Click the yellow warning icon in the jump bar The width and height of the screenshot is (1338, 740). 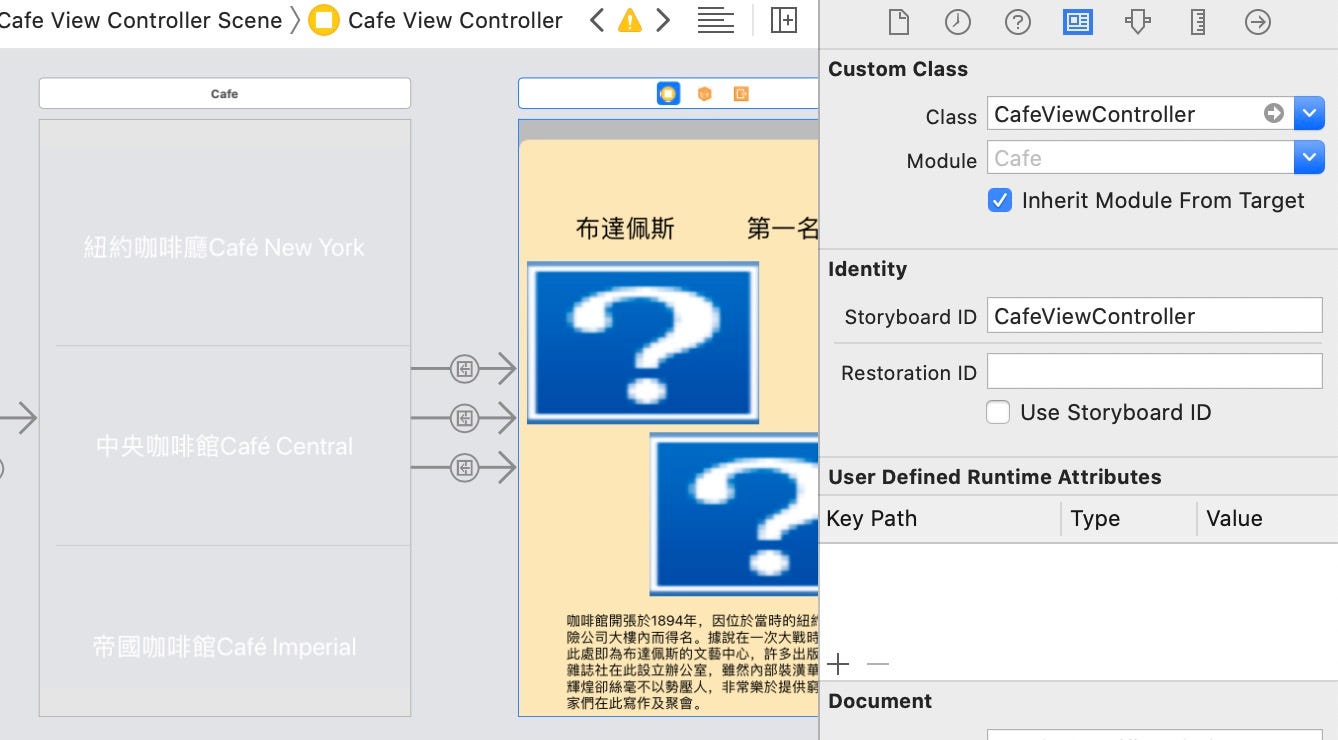click(x=629, y=18)
